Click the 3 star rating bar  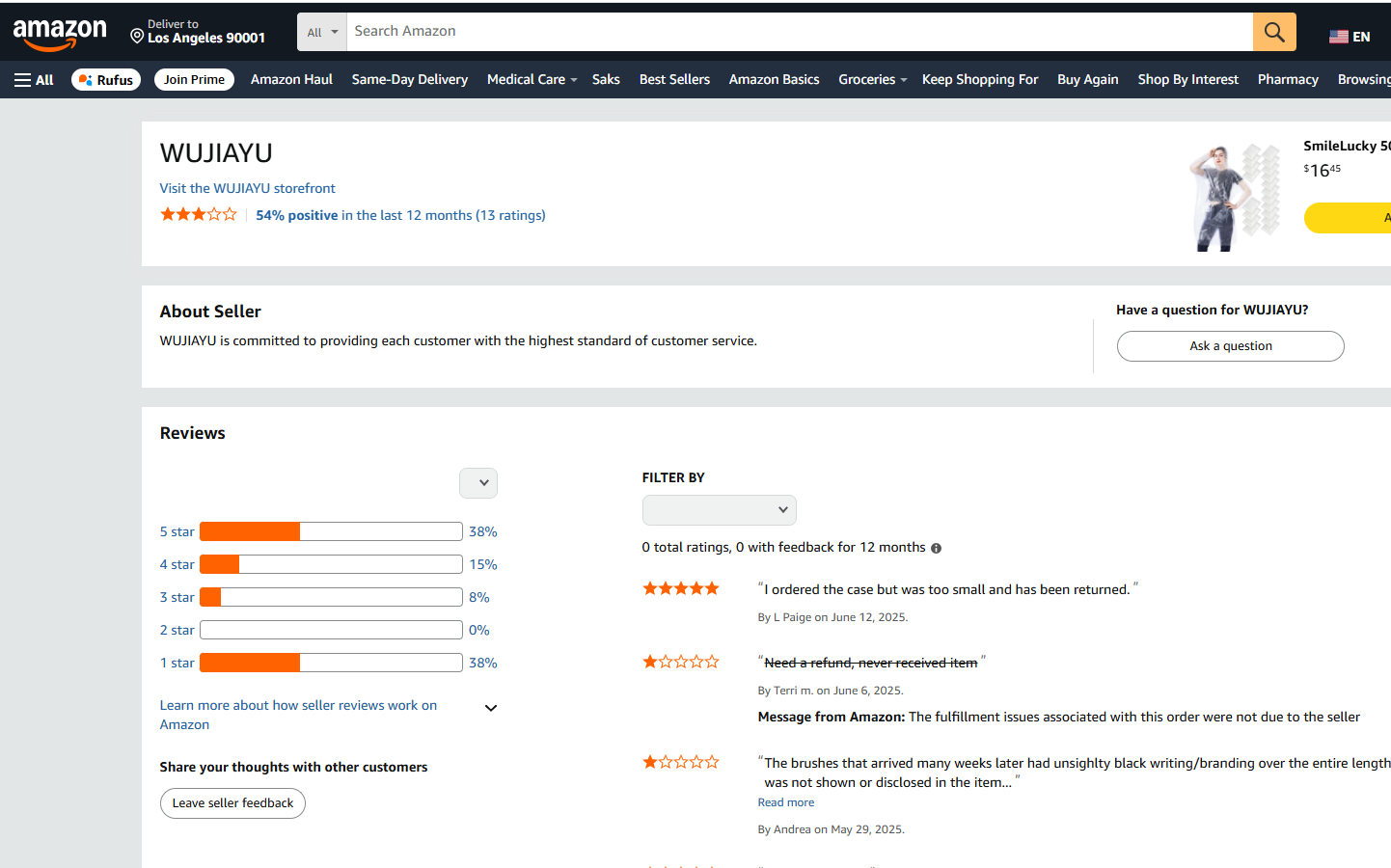point(331,597)
